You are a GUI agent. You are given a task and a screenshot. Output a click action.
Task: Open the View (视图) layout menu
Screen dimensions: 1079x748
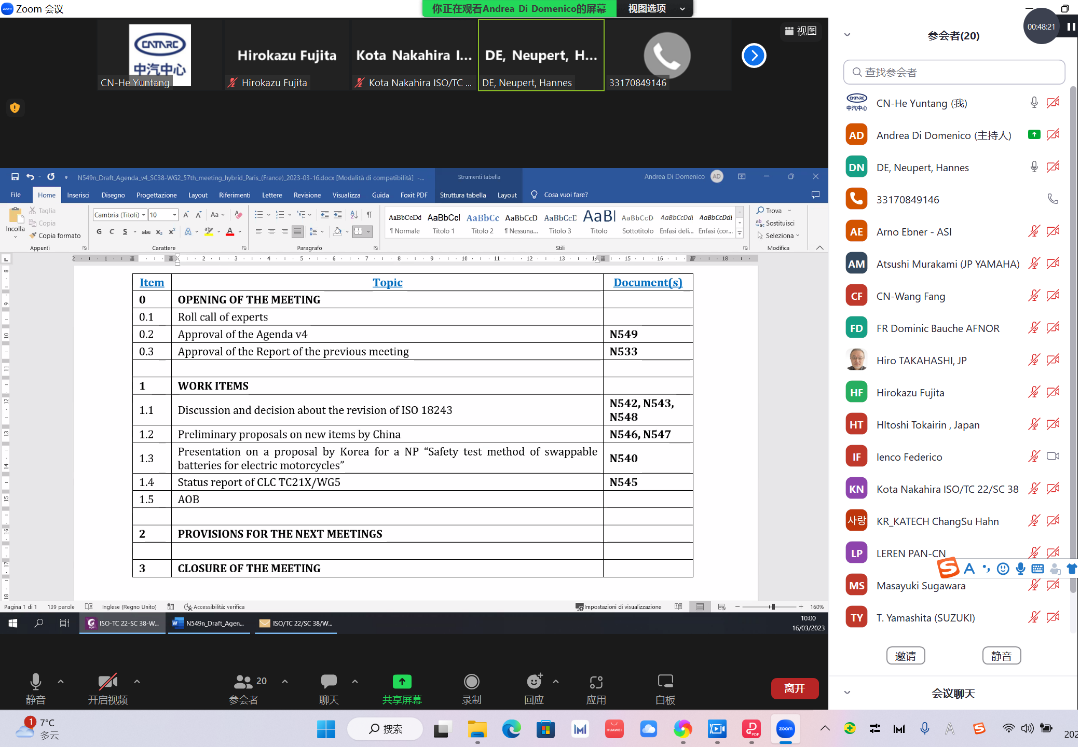tap(800, 30)
